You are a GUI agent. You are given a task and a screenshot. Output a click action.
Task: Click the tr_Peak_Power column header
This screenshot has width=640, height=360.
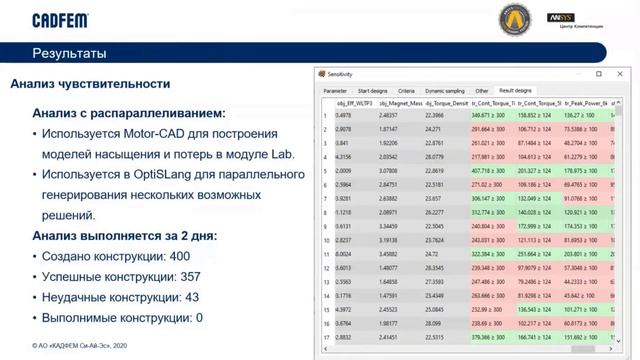click(586, 104)
